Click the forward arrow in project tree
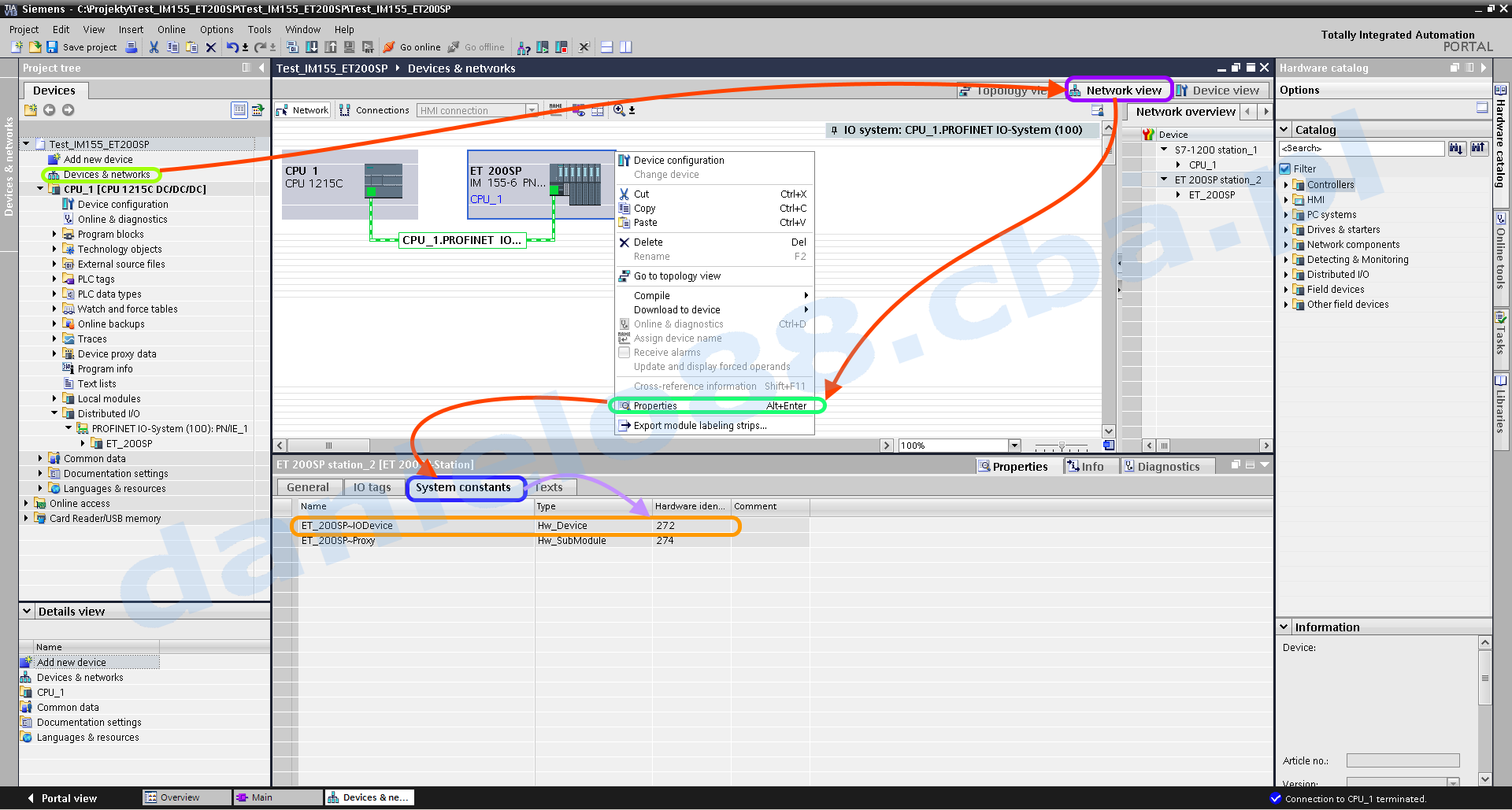 pos(69,110)
